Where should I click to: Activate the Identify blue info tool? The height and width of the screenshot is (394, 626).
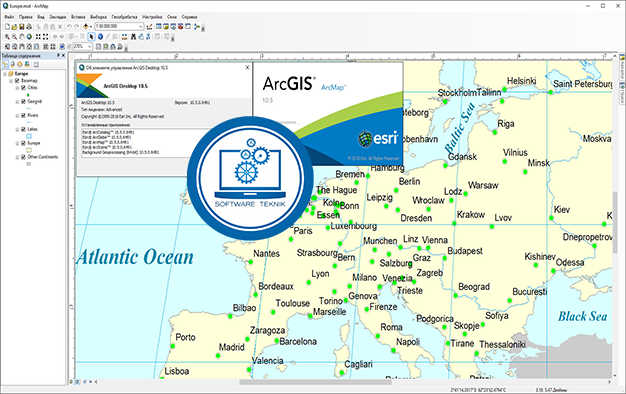click(x=100, y=36)
